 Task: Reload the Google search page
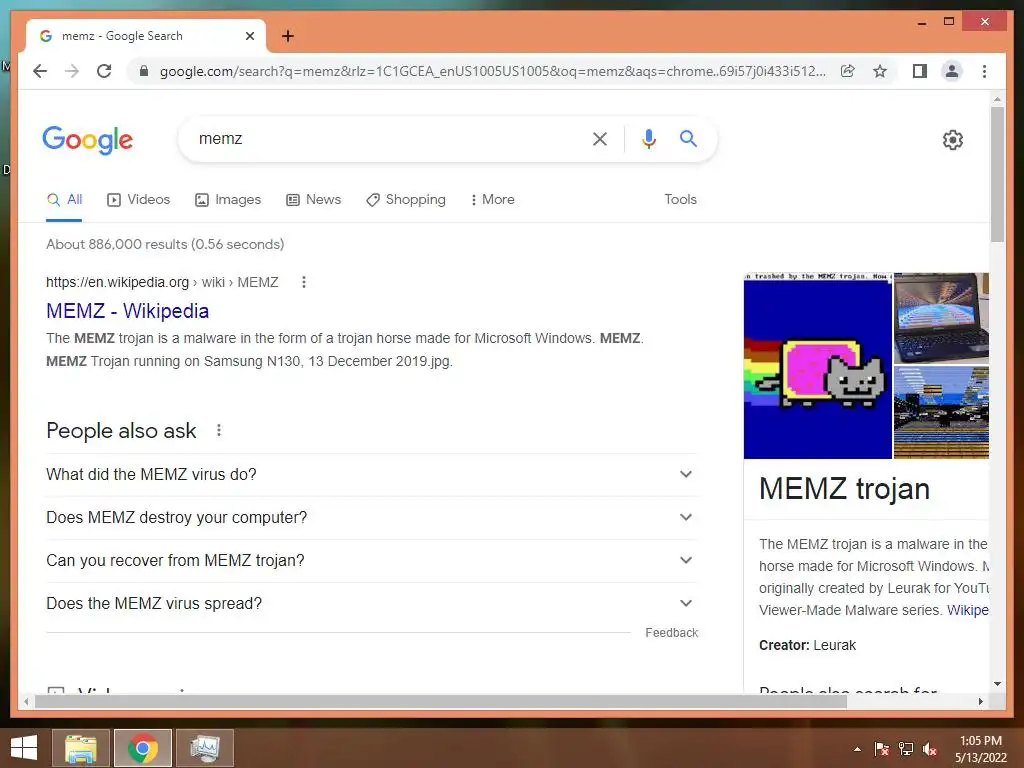pyautogui.click(x=104, y=71)
